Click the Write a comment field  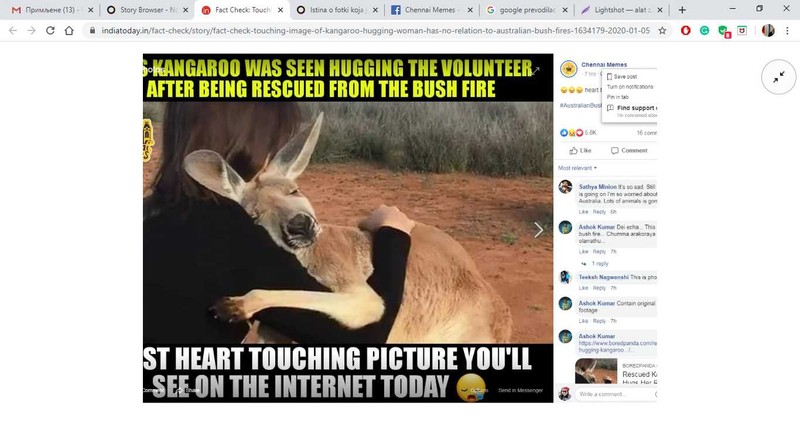pos(615,394)
